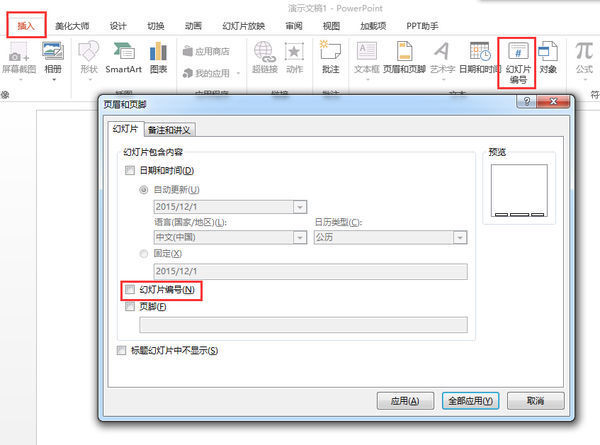Check the 幻灯片编号 checkbox

tap(129, 290)
